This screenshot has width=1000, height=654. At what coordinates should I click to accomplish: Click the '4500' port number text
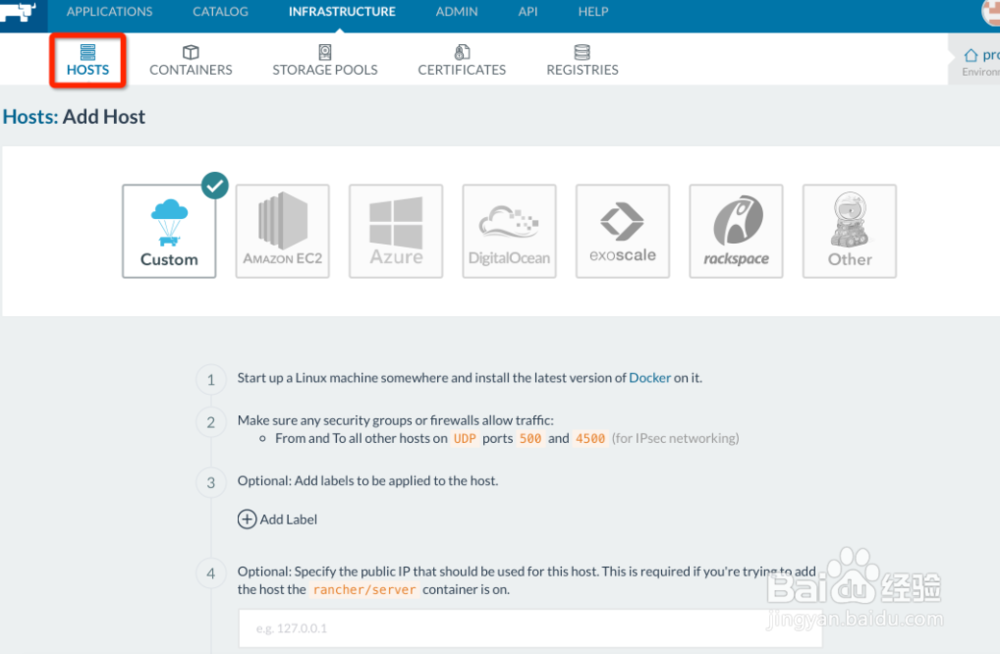[x=590, y=438]
